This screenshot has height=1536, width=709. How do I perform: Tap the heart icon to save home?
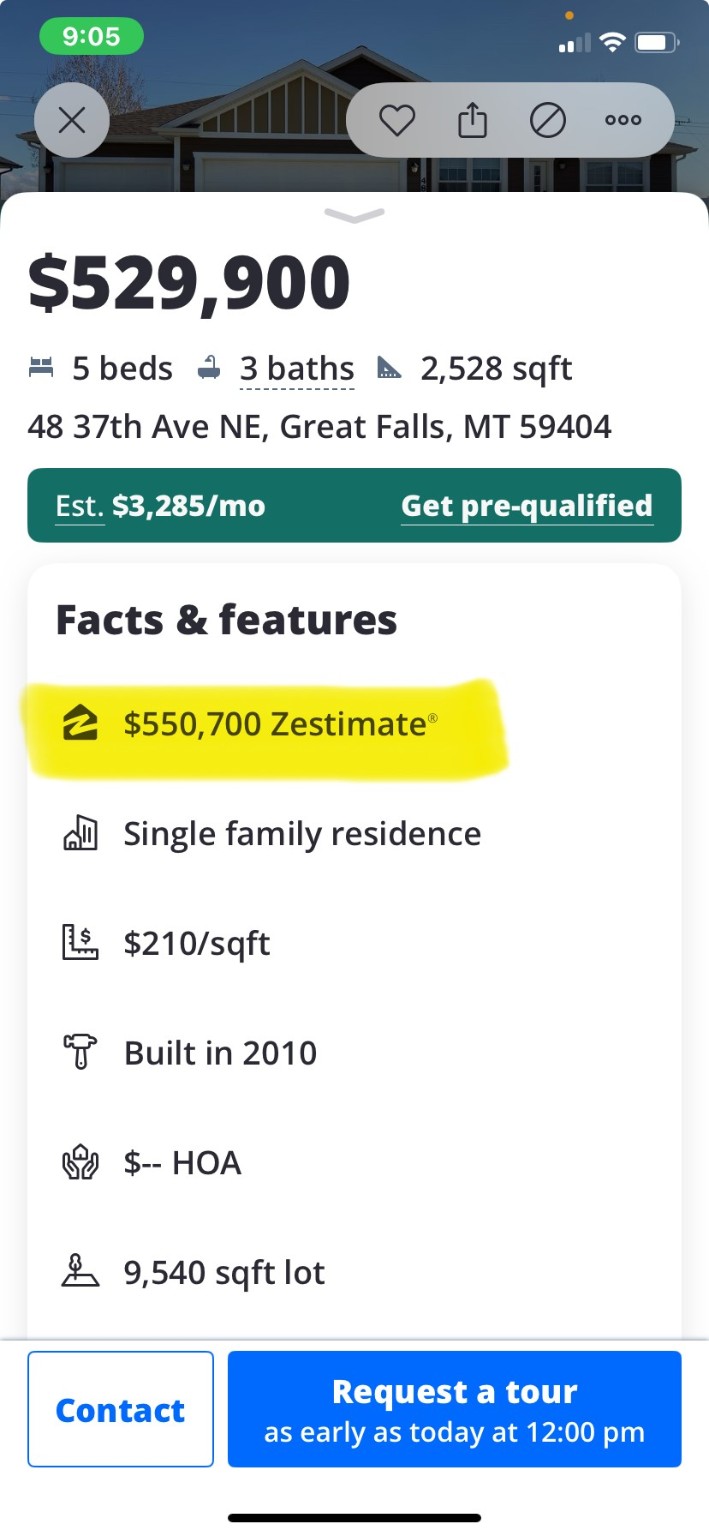tap(397, 120)
